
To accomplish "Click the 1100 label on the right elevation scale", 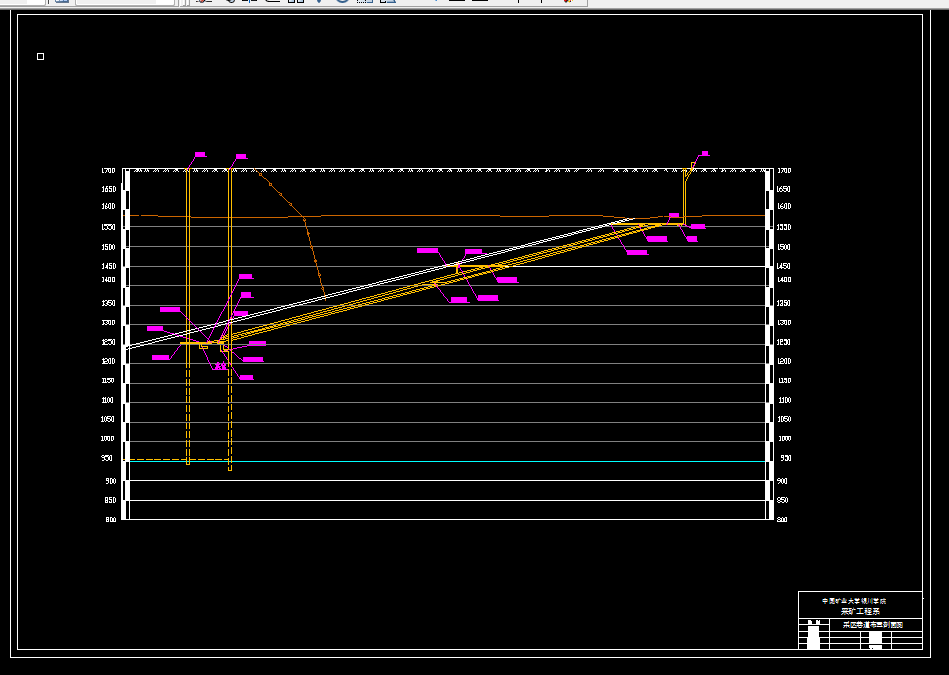I will (784, 400).
